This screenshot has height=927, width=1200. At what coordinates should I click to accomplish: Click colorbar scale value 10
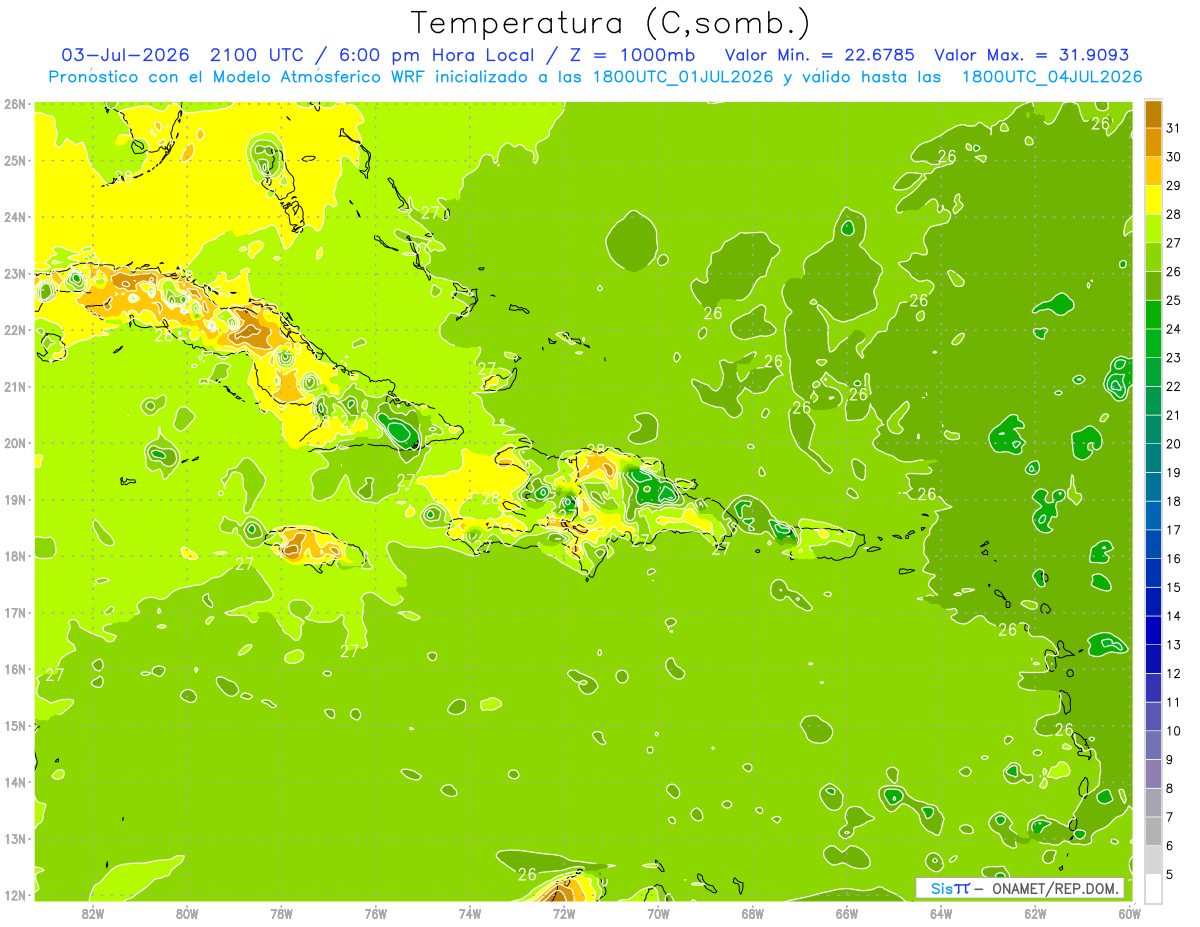pos(1173,731)
